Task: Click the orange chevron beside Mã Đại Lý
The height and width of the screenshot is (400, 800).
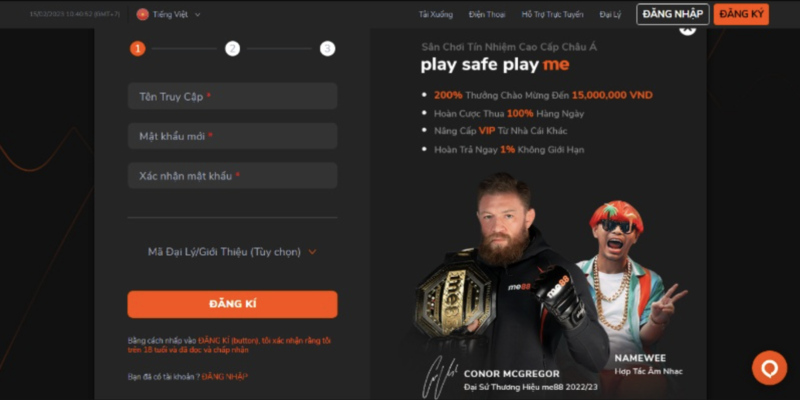Action: [x=312, y=252]
